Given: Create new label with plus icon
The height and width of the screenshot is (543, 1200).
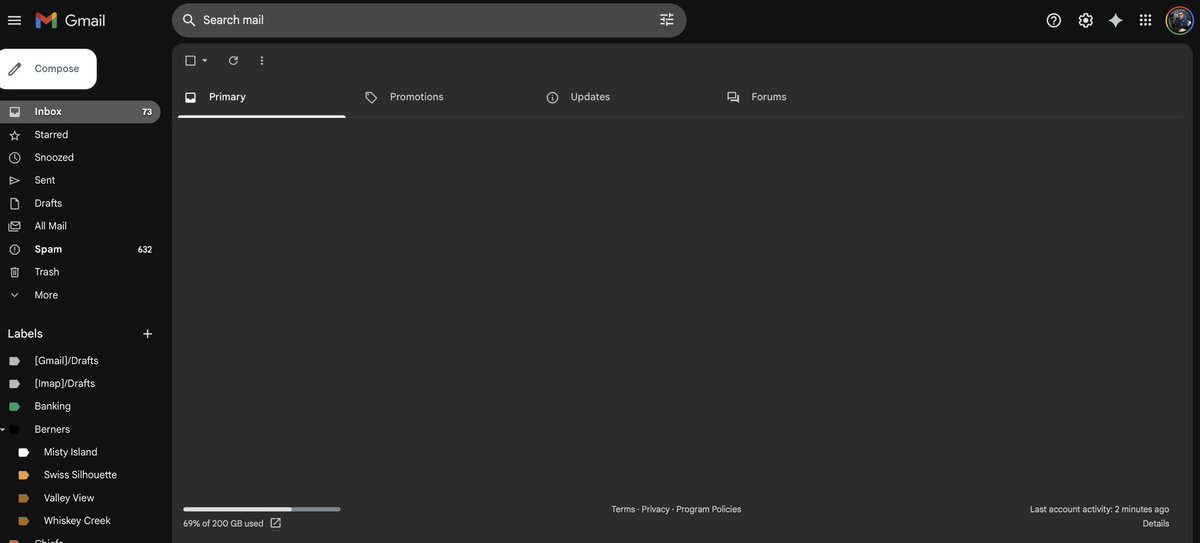Looking at the screenshot, I should pos(148,334).
